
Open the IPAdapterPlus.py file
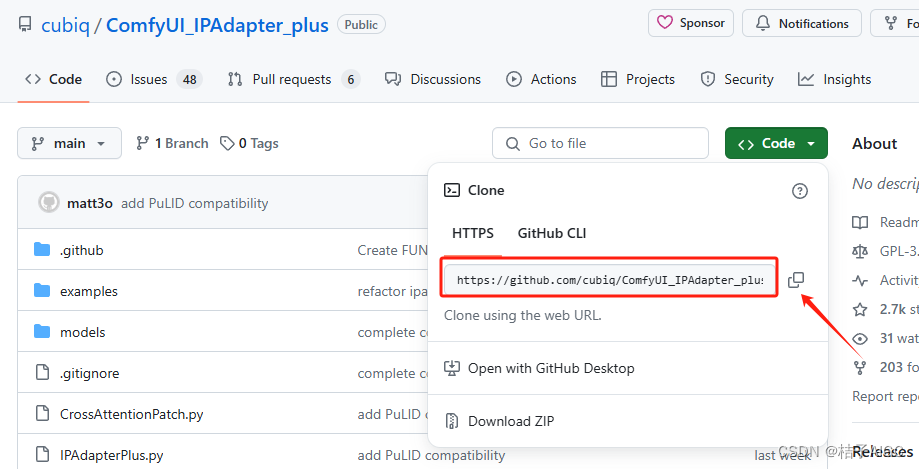coord(111,456)
